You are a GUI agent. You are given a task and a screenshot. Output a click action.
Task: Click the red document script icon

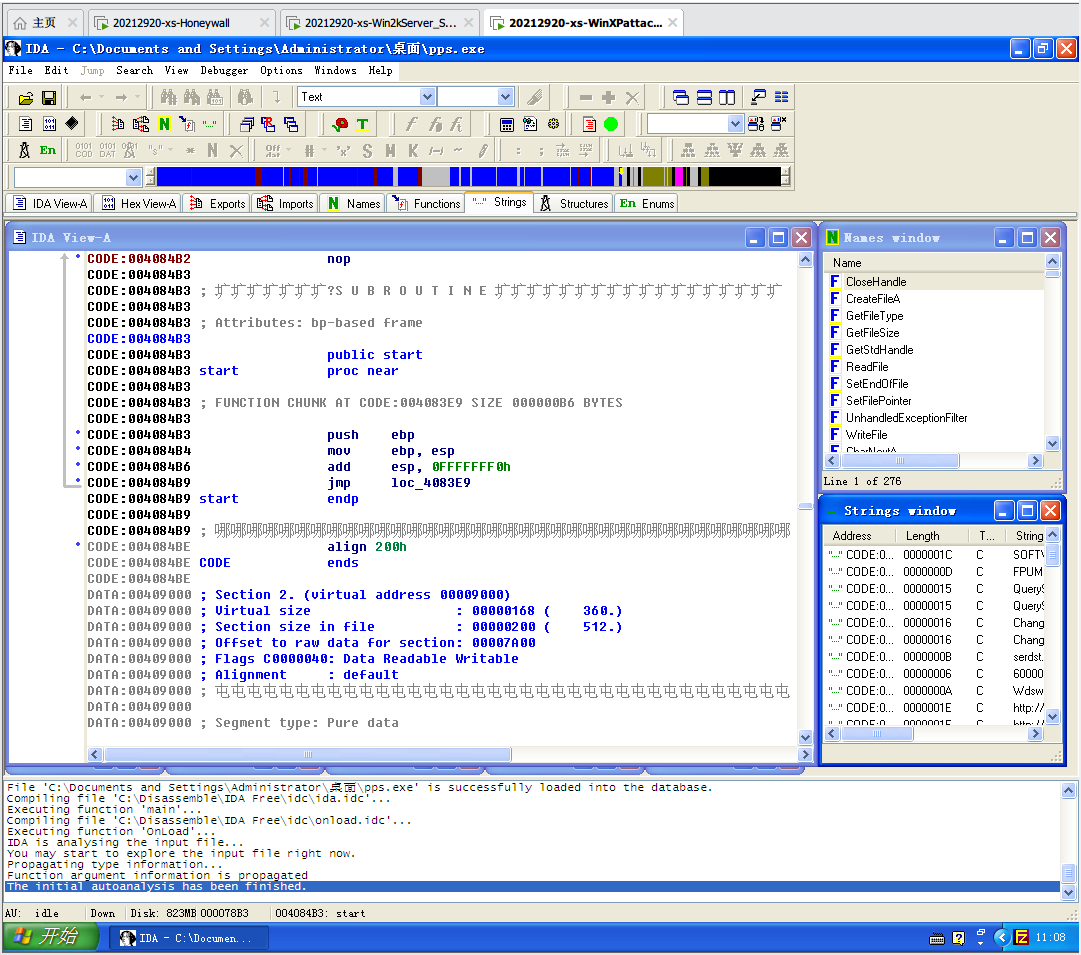coord(589,124)
